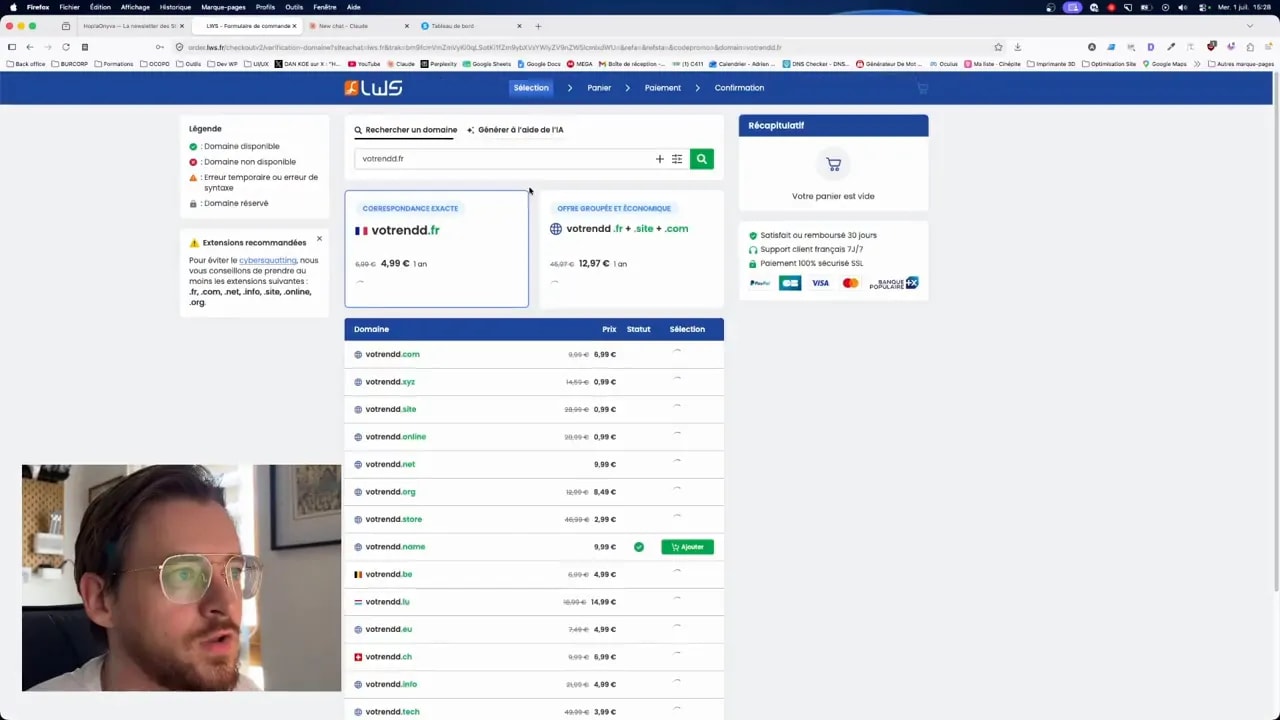Click the eyedropper extension icon in toolbar
Image resolution: width=1280 pixels, height=720 pixels.
pyautogui.click(x=1171, y=47)
